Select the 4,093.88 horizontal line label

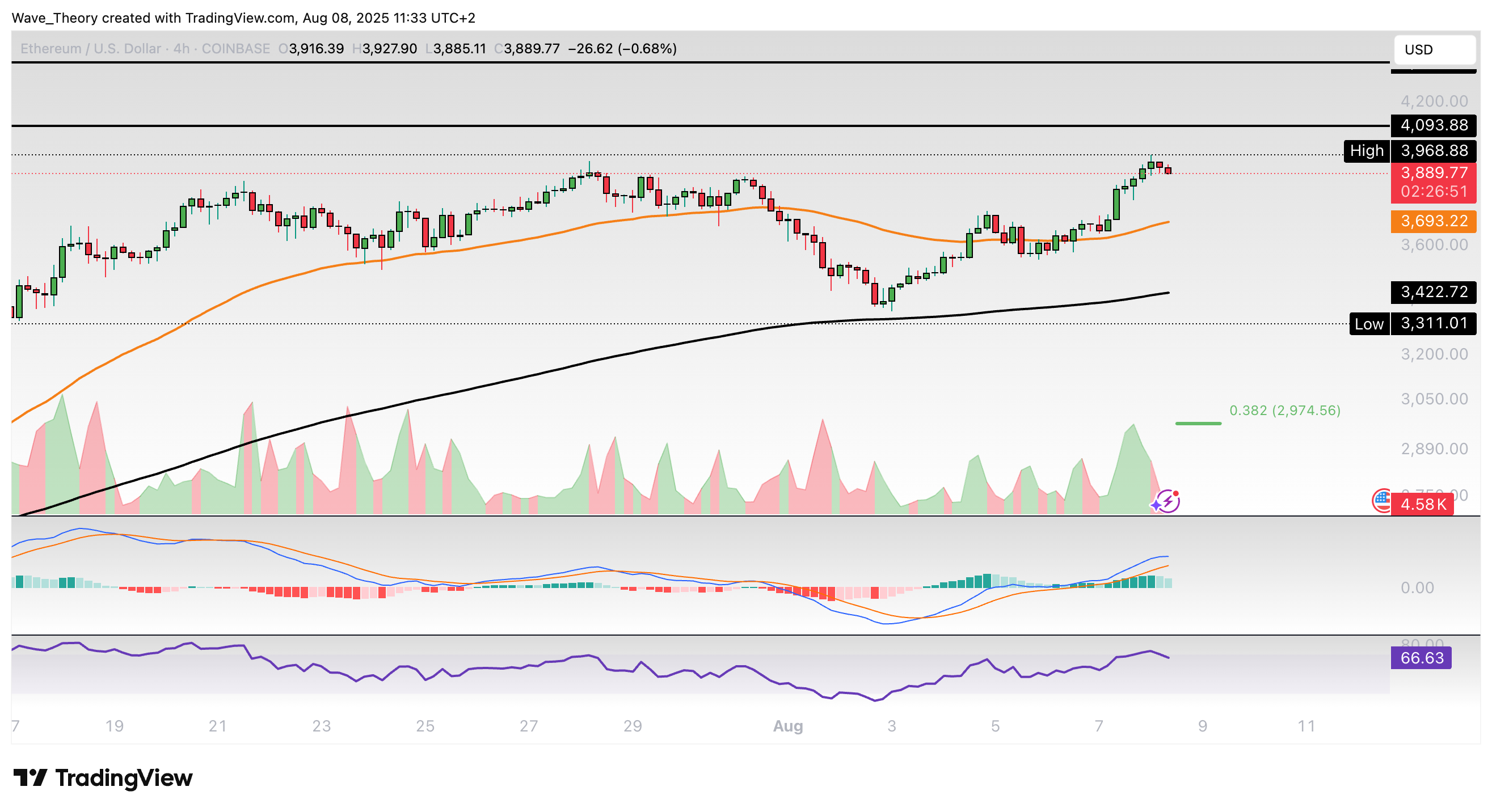point(1434,125)
